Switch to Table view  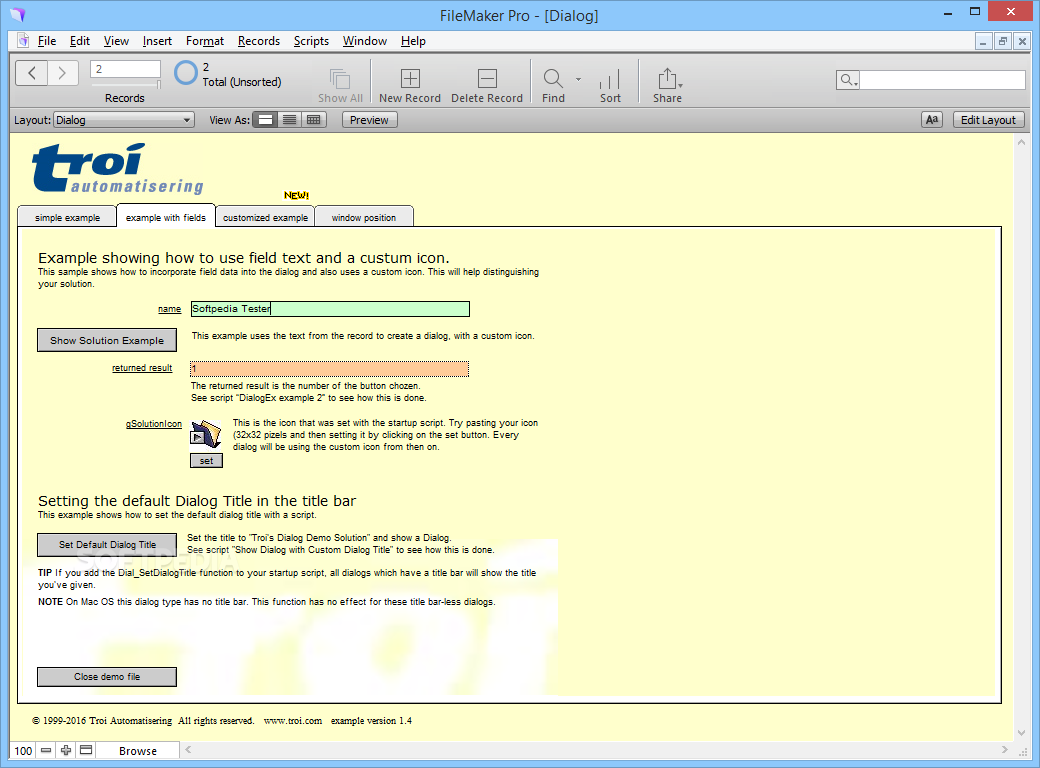tap(314, 120)
